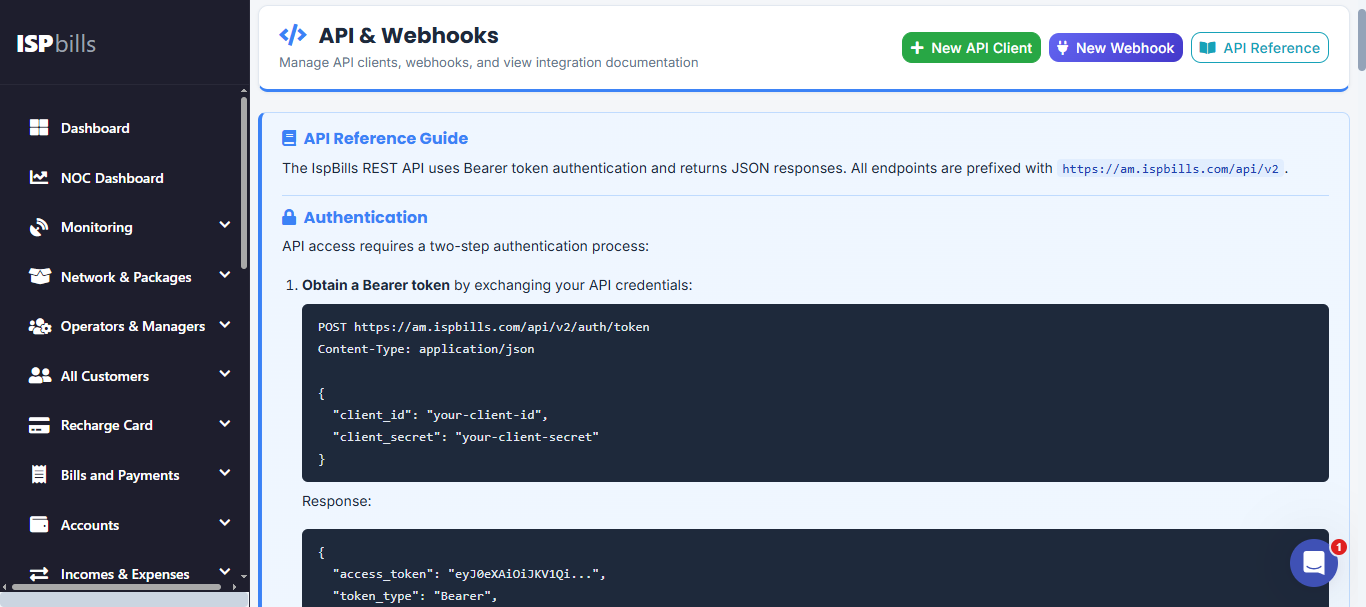Expand the All Customers section
Image resolution: width=1366 pixels, height=607 pixels.
coord(224,375)
